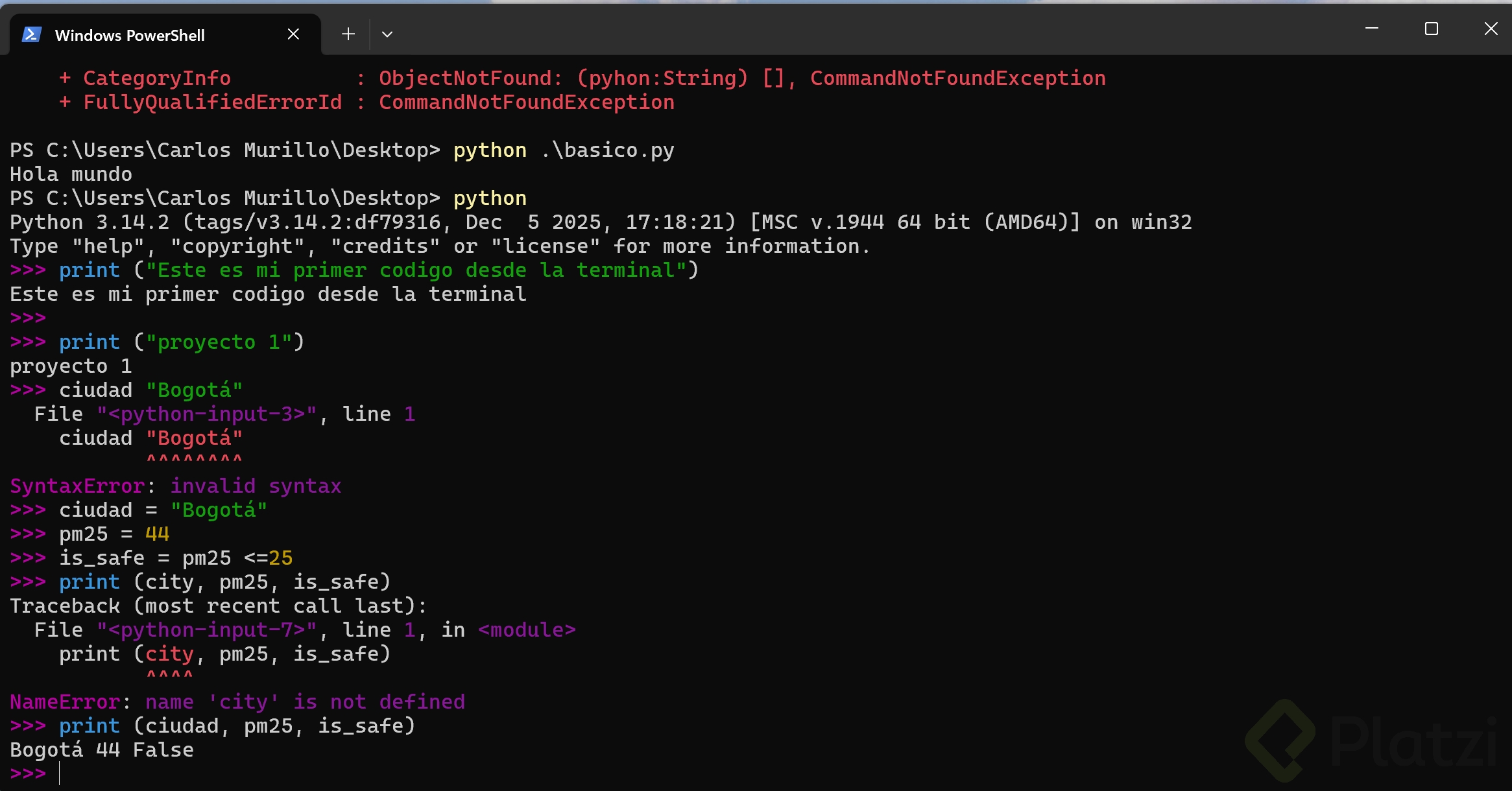Select the Windows PowerShell tab title
Screen dimensions: 1512x791
tap(130, 36)
